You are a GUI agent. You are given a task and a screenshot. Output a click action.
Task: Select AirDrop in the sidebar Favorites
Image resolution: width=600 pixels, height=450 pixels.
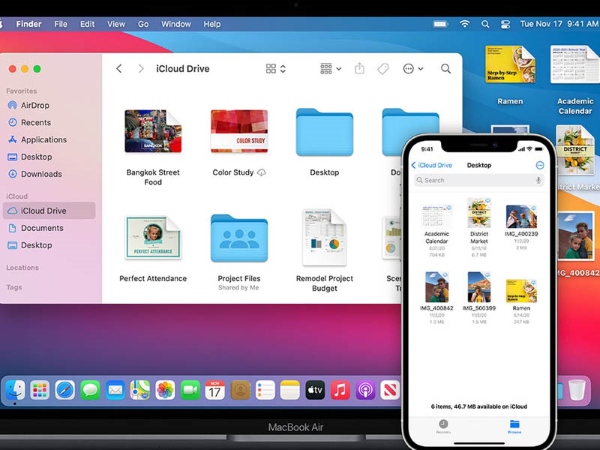(x=37, y=105)
